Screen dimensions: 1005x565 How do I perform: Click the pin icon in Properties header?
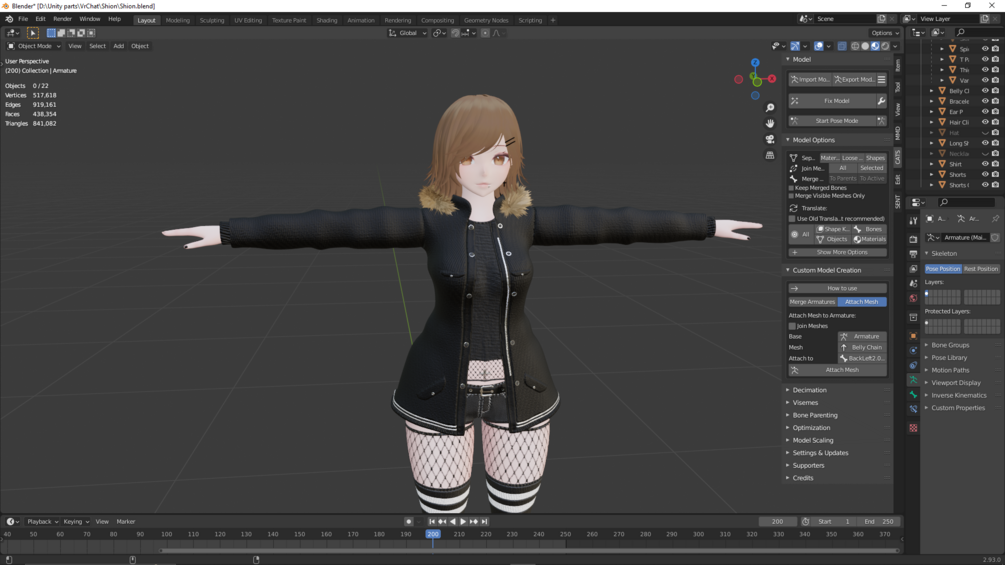pyautogui.click(x=995, y=219)
